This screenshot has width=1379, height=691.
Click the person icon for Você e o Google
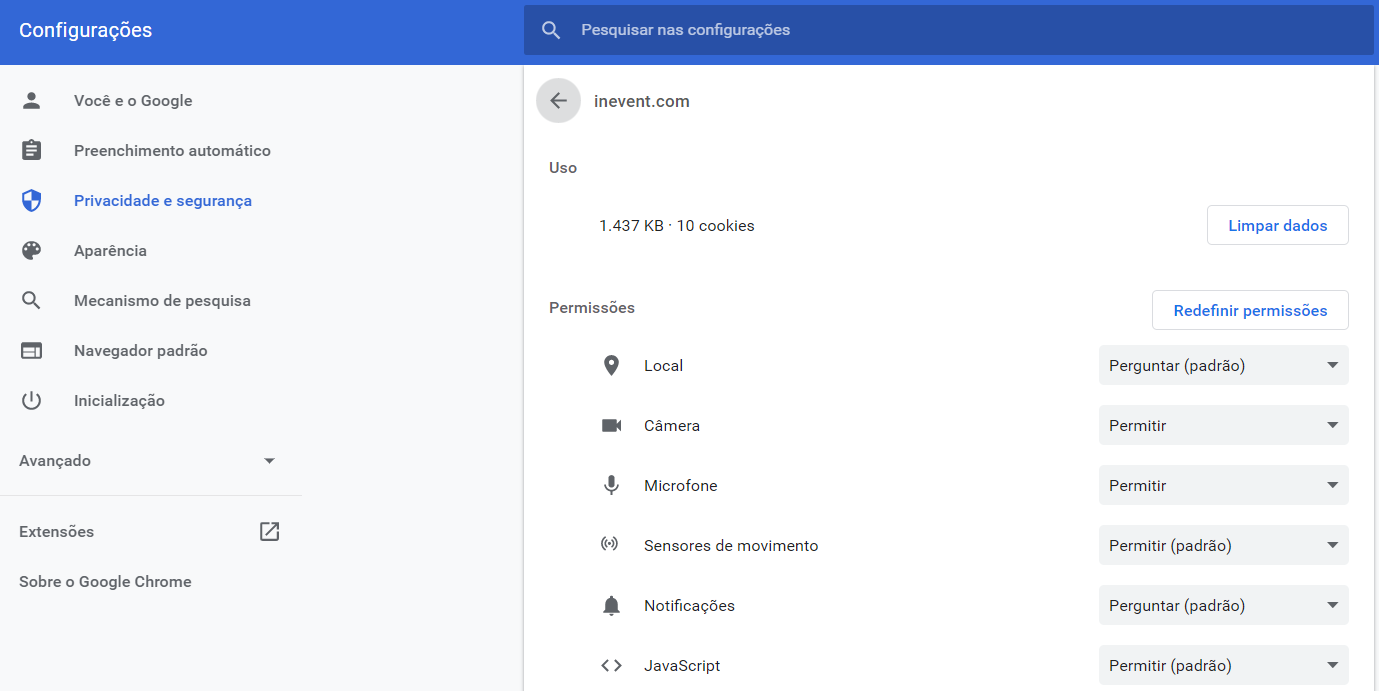point(32,101)
